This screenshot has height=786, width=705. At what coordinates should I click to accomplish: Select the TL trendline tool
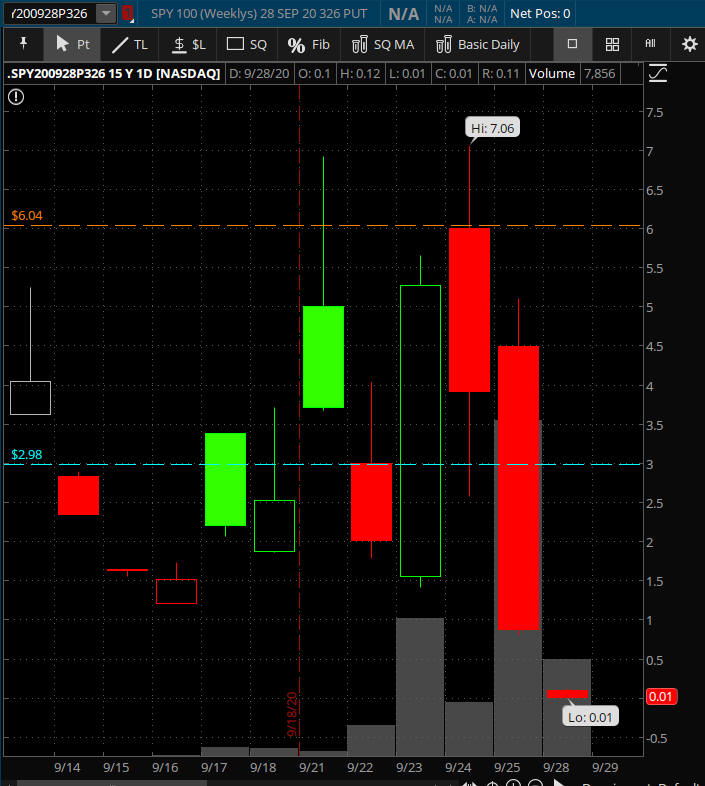[129, 44]
